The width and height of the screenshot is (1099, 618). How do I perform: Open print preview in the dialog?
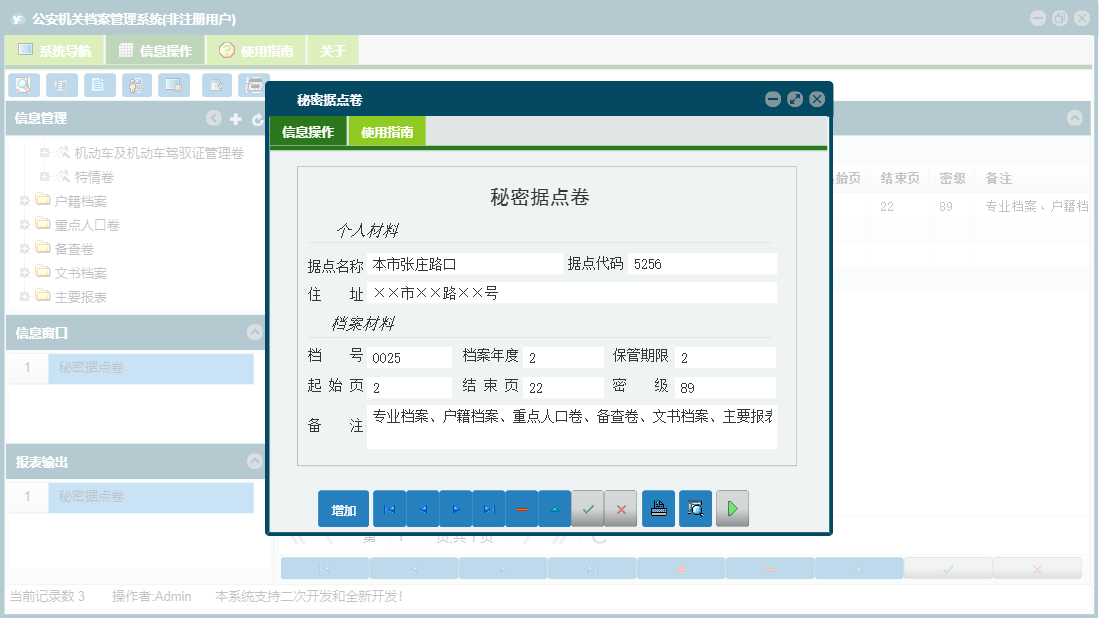pyautogui.click(x=695, y=508)
